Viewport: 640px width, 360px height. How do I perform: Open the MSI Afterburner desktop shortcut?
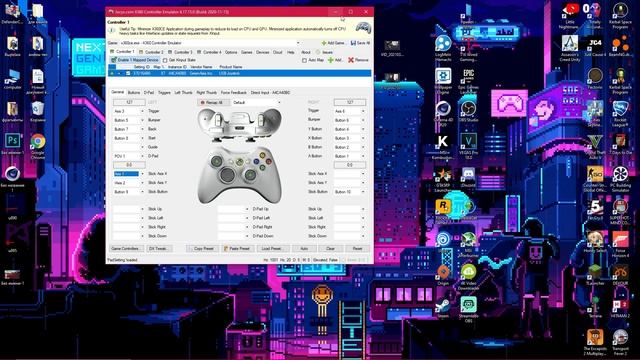pyautogui.click(x=468, y=240)
